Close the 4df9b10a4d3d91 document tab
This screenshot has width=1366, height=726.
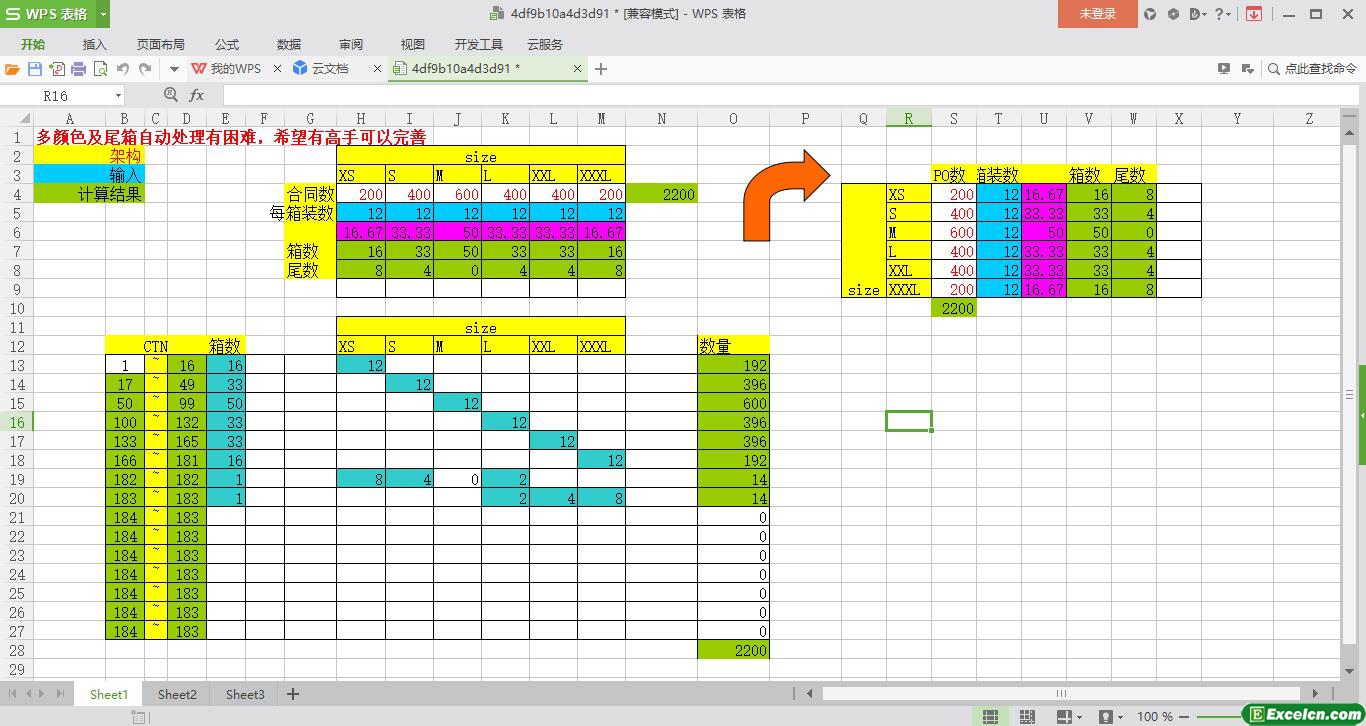point(577,69)
